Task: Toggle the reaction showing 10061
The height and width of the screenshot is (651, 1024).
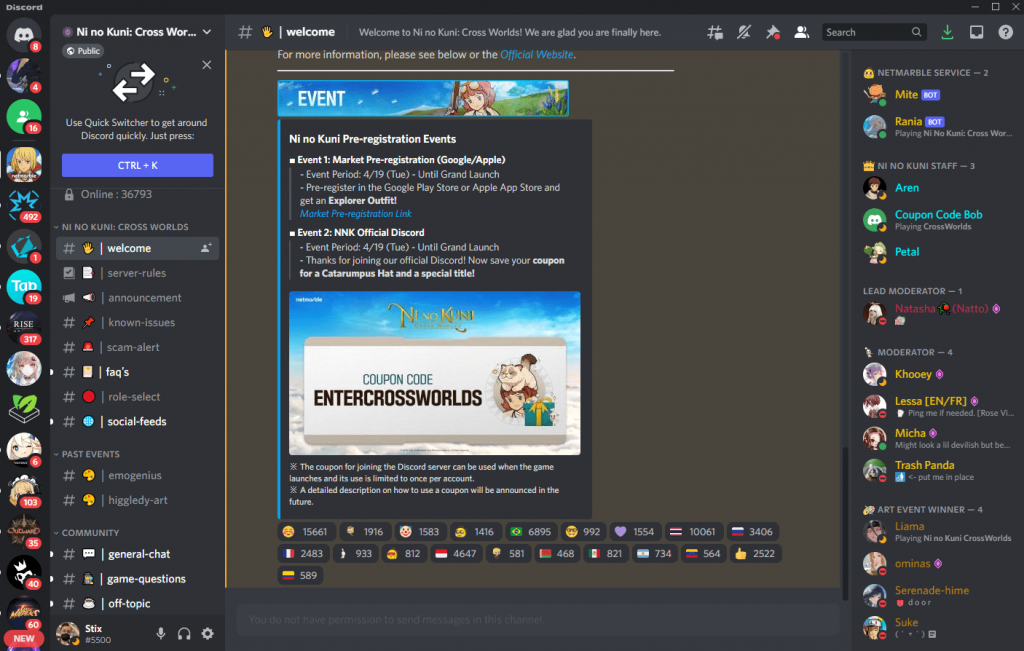Action: point(694,532)
